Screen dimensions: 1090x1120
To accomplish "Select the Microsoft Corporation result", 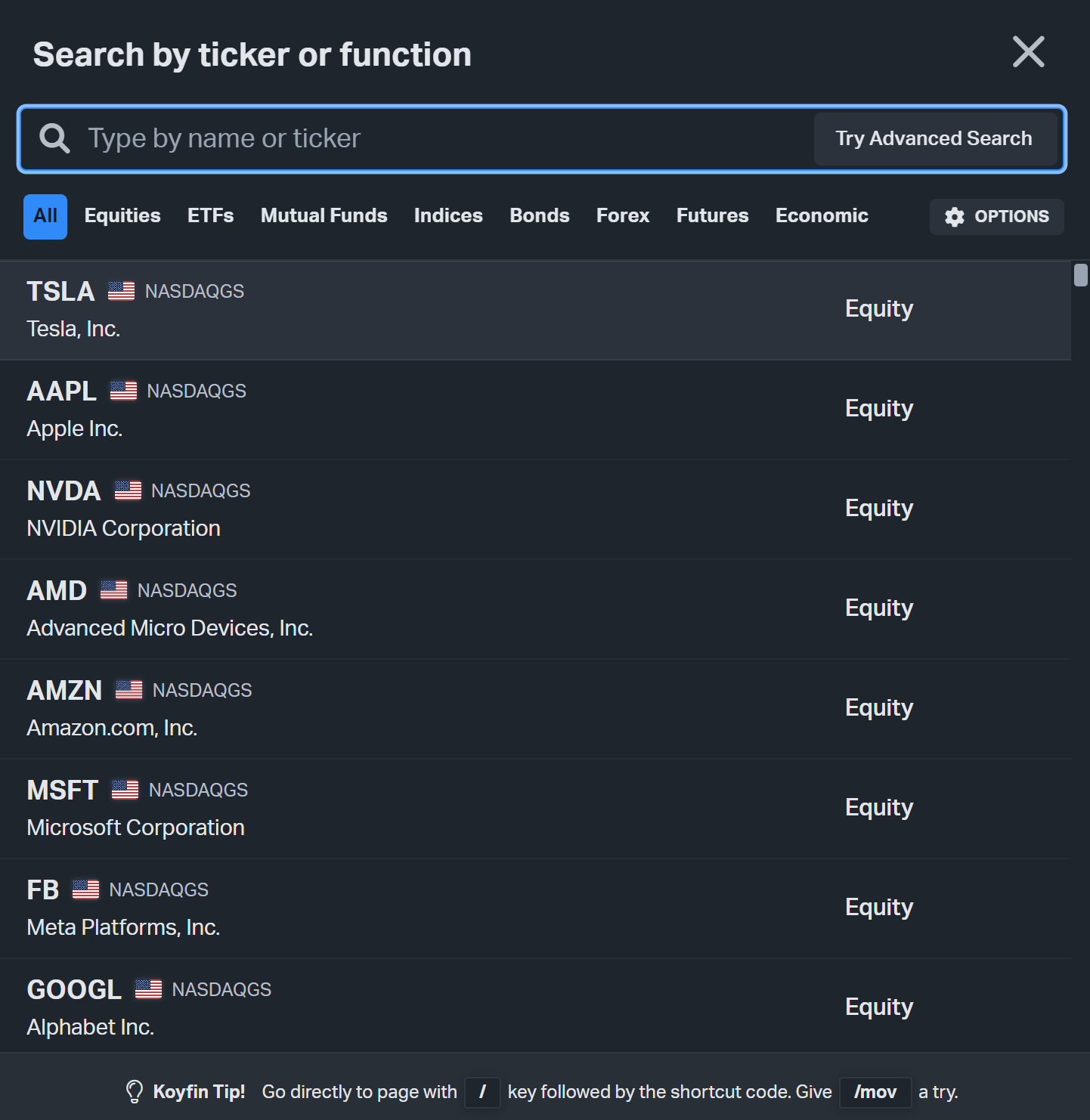I will pos(535,809).
